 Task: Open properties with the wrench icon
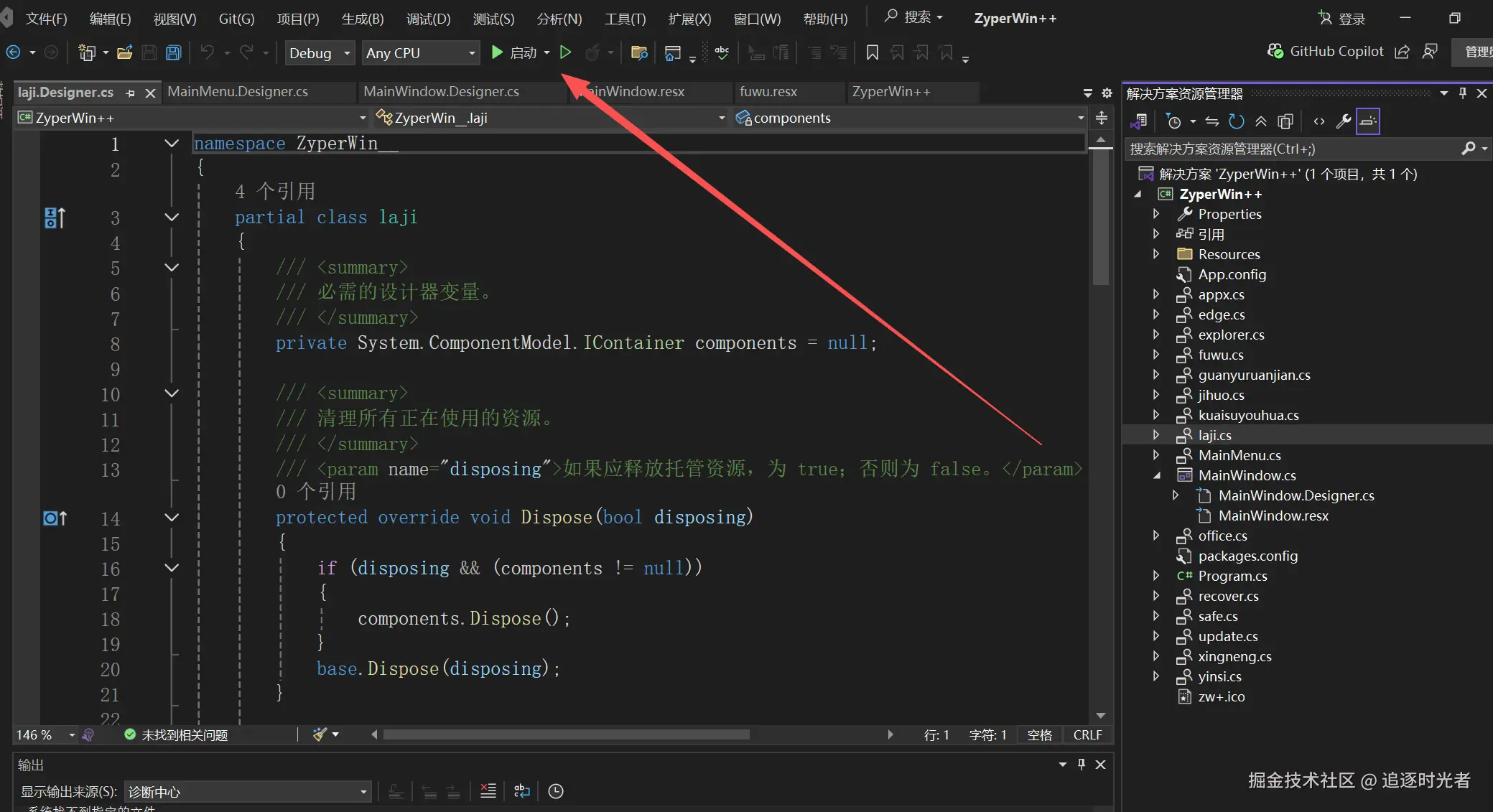coord(1343,121)
